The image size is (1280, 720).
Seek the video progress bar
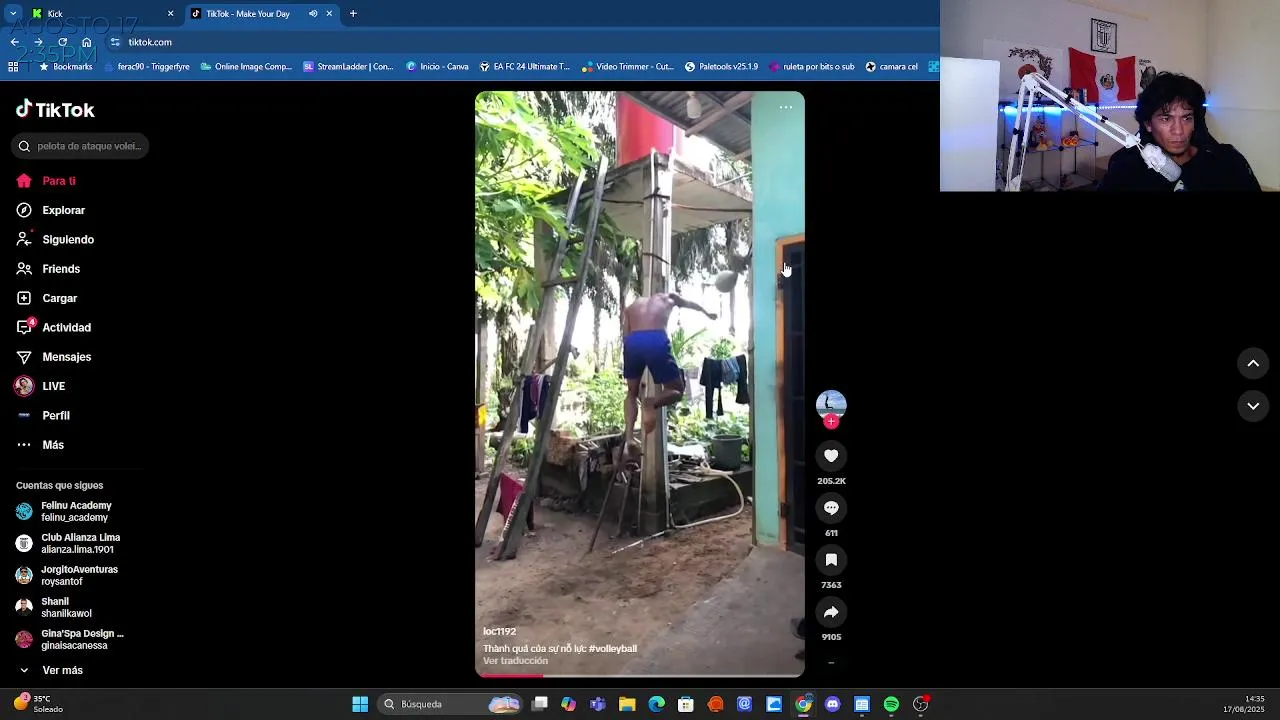(640, 676)
